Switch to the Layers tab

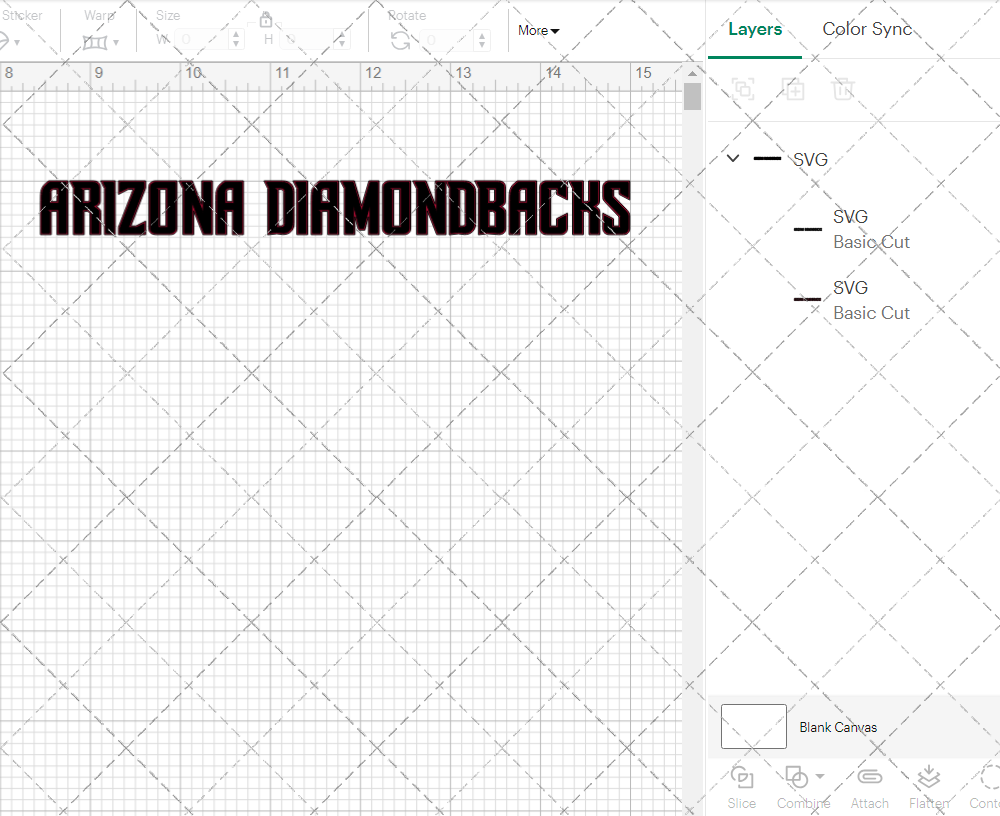(x=755, y=29)
